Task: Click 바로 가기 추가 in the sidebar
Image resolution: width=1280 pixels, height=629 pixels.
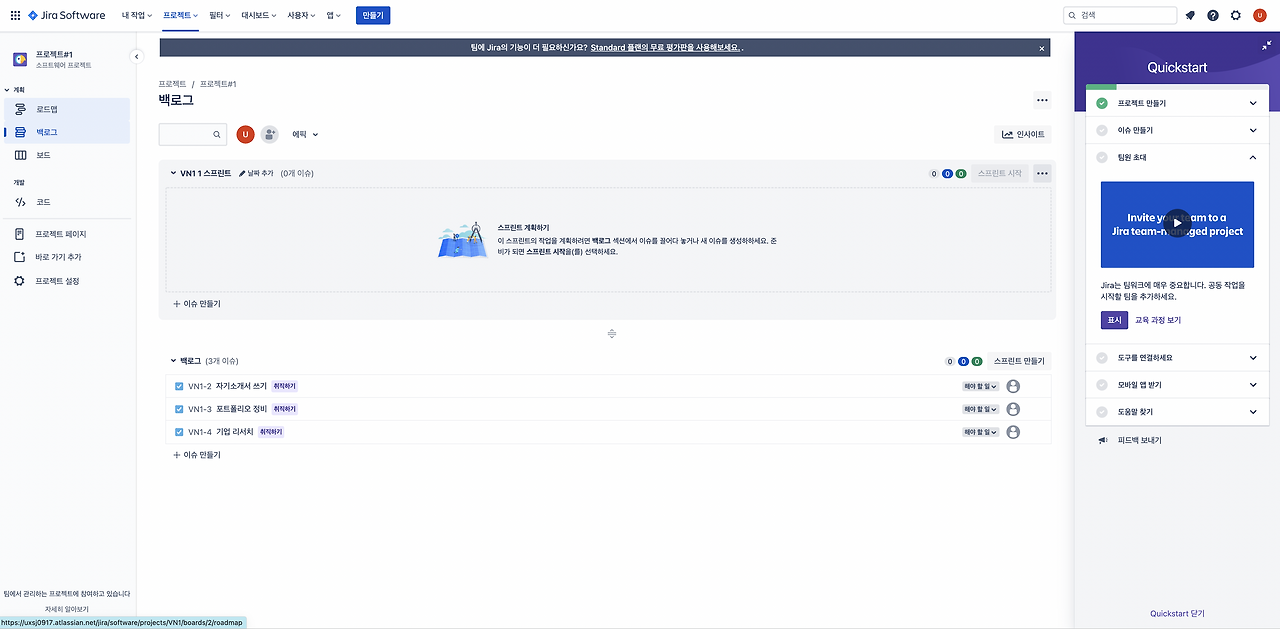Action: click(x=67, y=257)
